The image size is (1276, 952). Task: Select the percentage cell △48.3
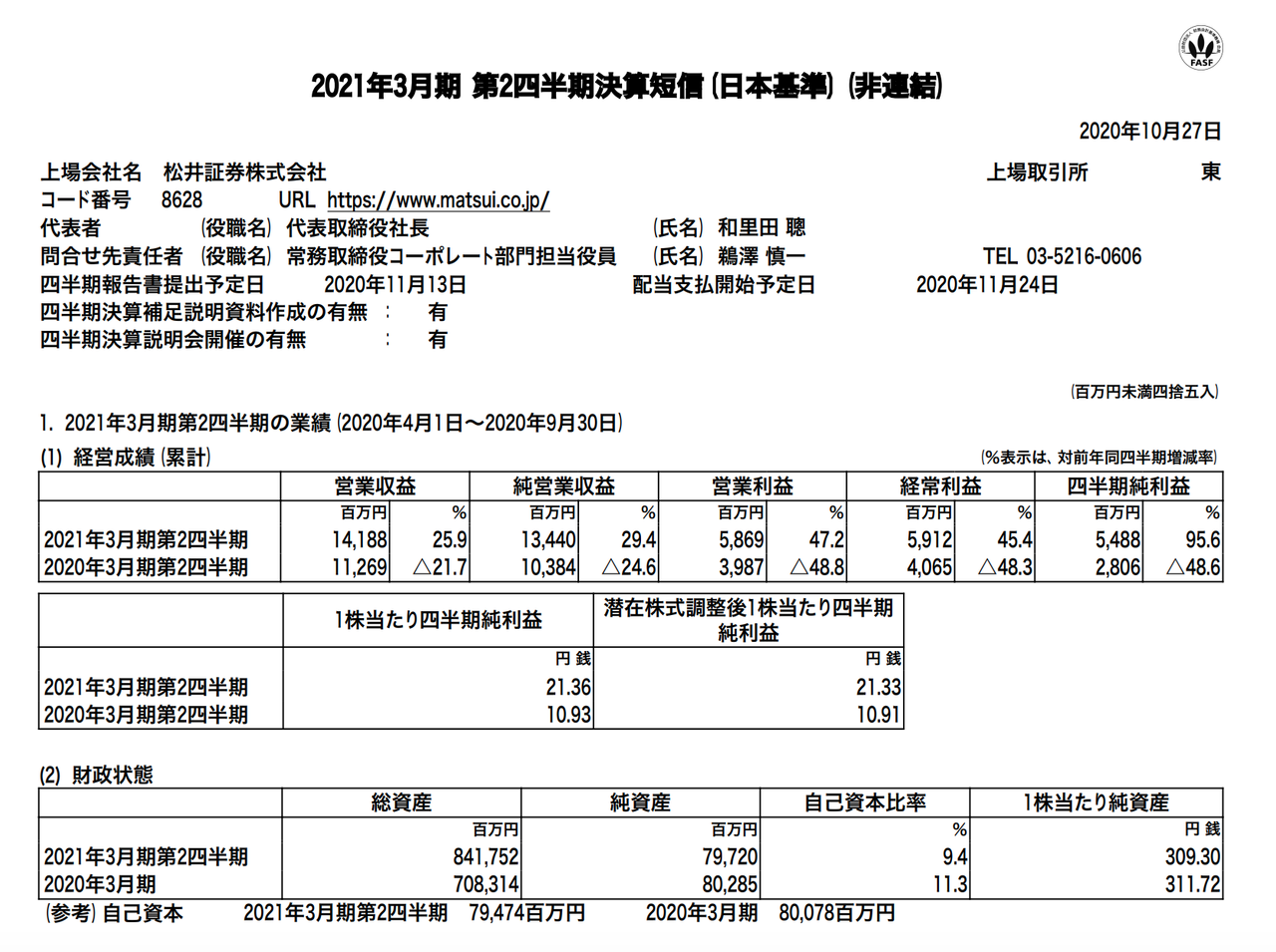click(x=1004, y=568)
